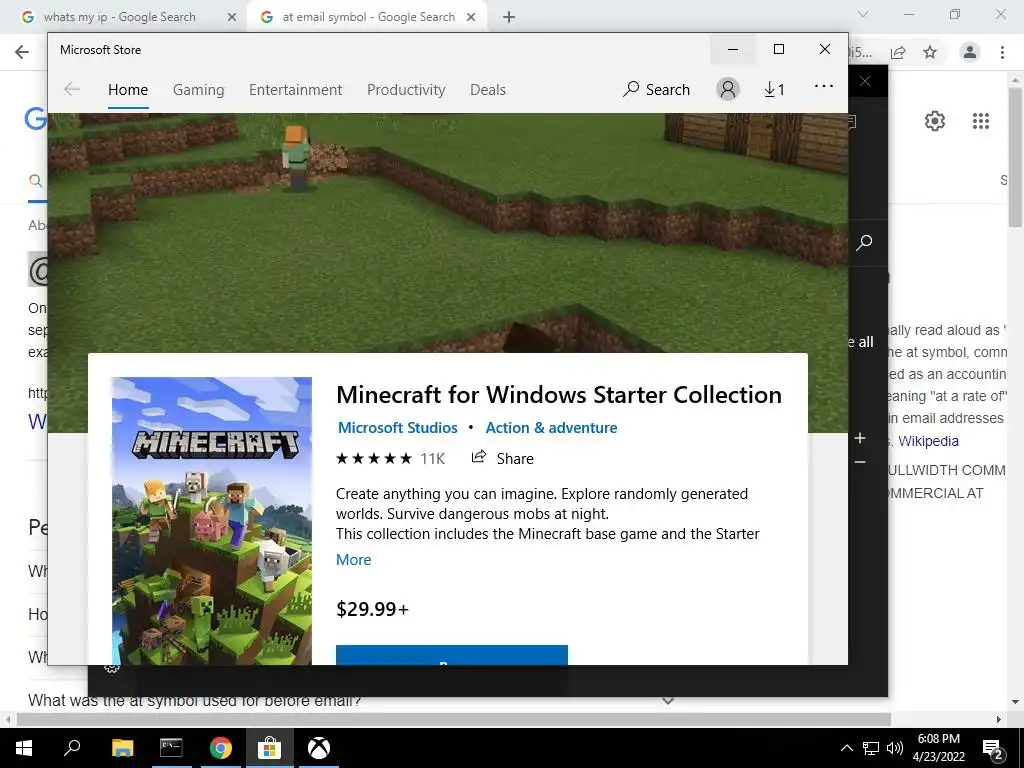View Store downloads and updates
Viewport: 1024px width, 768px height.
pyautogui.click(x=774, y=89)
